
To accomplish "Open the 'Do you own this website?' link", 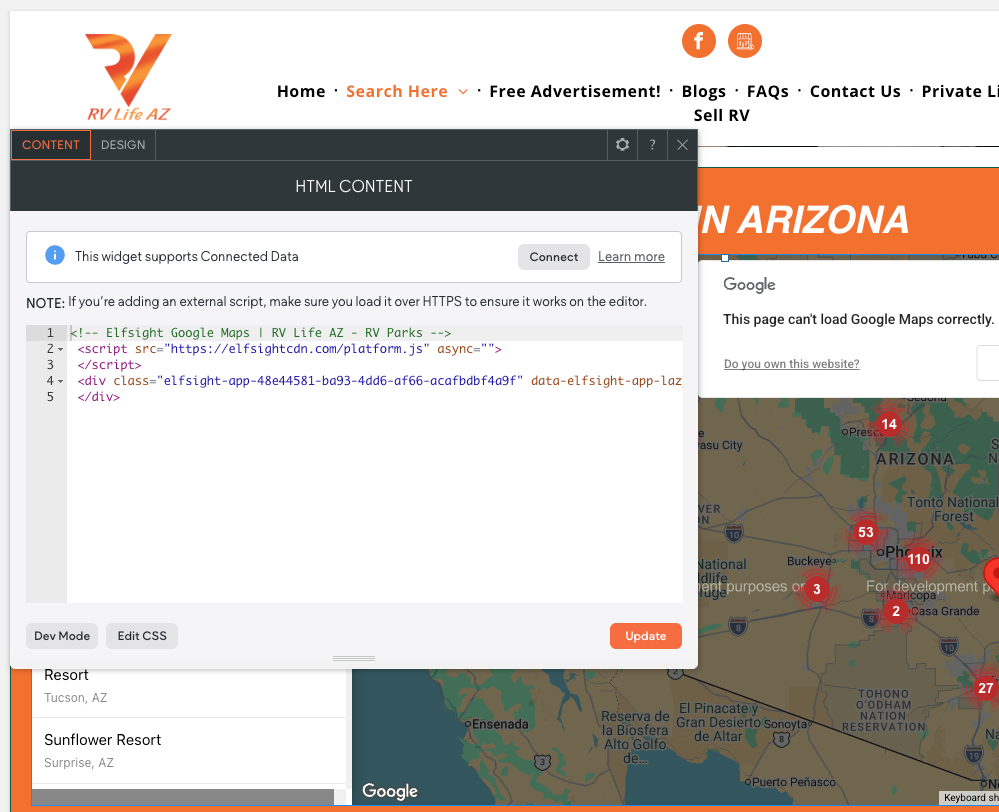I will click(791, 364).
